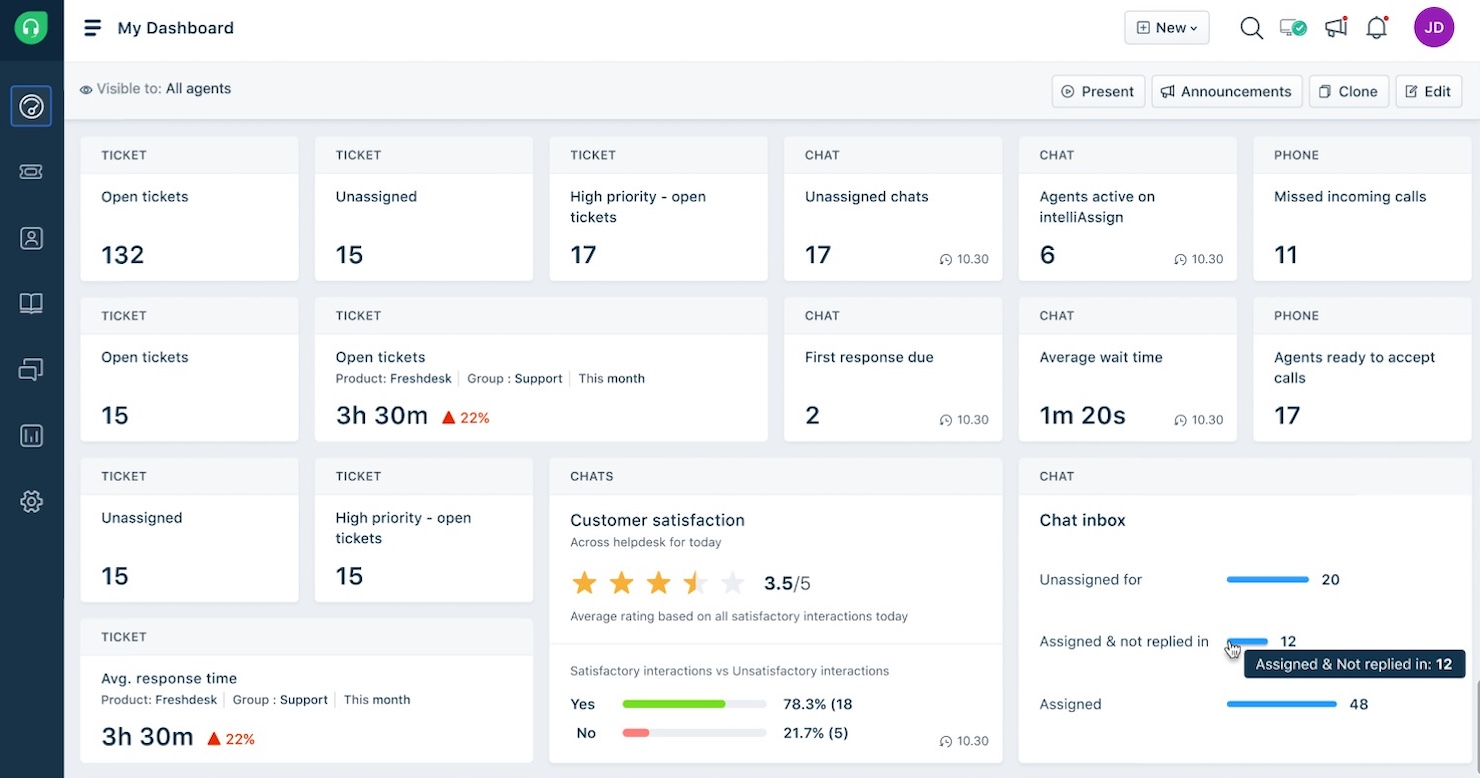Open the JD profile avatar menu
The image size is (1480, 778).
pos(1434,27)
